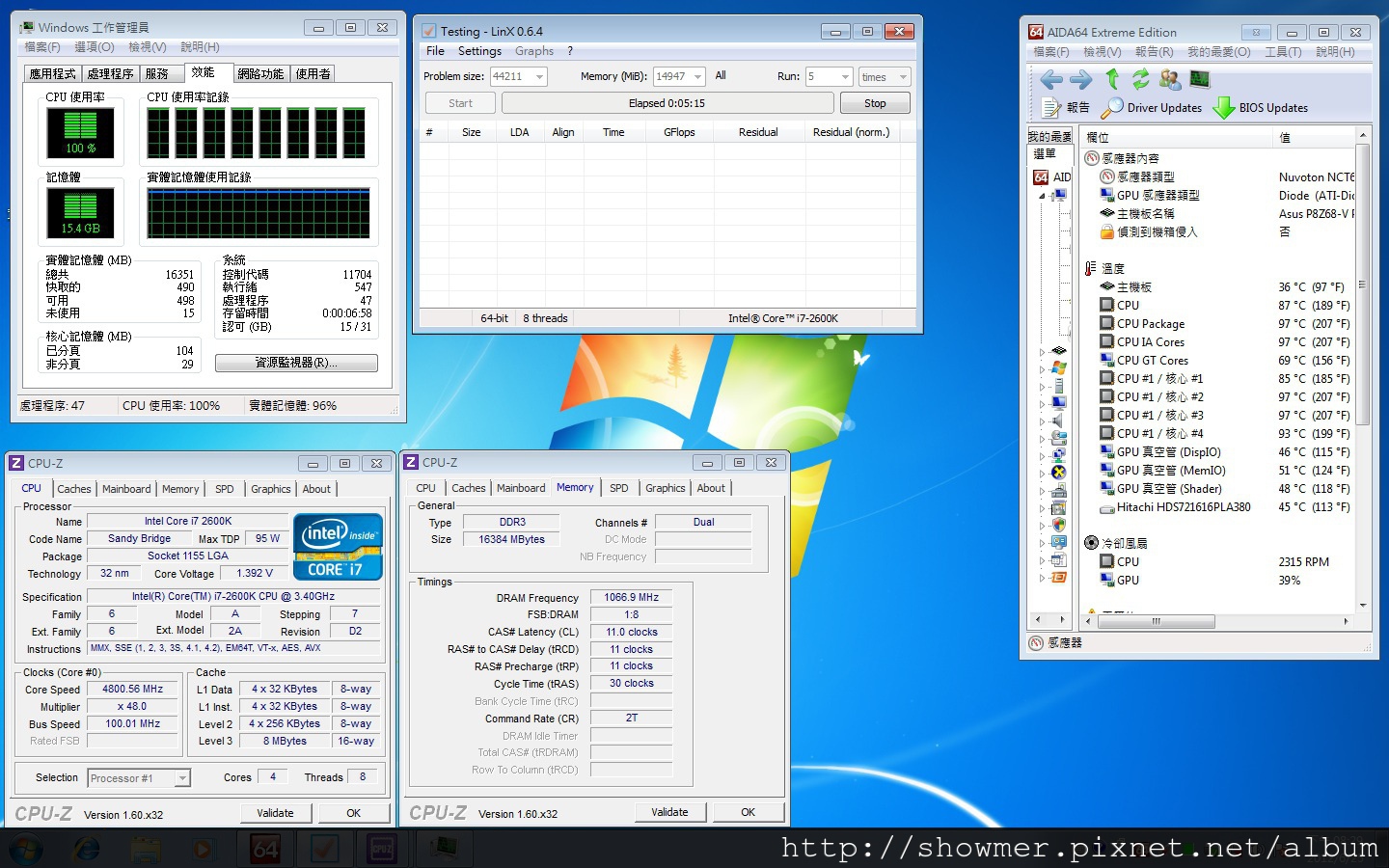The image size is (1389, 868).
Task: Select the speaker multimedia node in AIDA64 tree
Action: (x=1059, y=420)
